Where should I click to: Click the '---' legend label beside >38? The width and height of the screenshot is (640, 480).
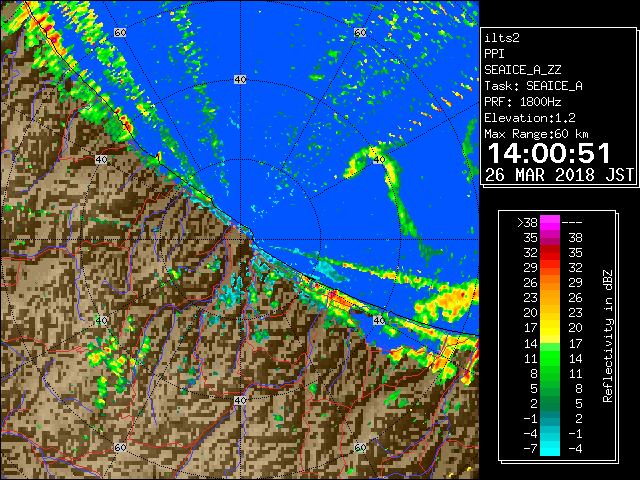pos(572,223)
